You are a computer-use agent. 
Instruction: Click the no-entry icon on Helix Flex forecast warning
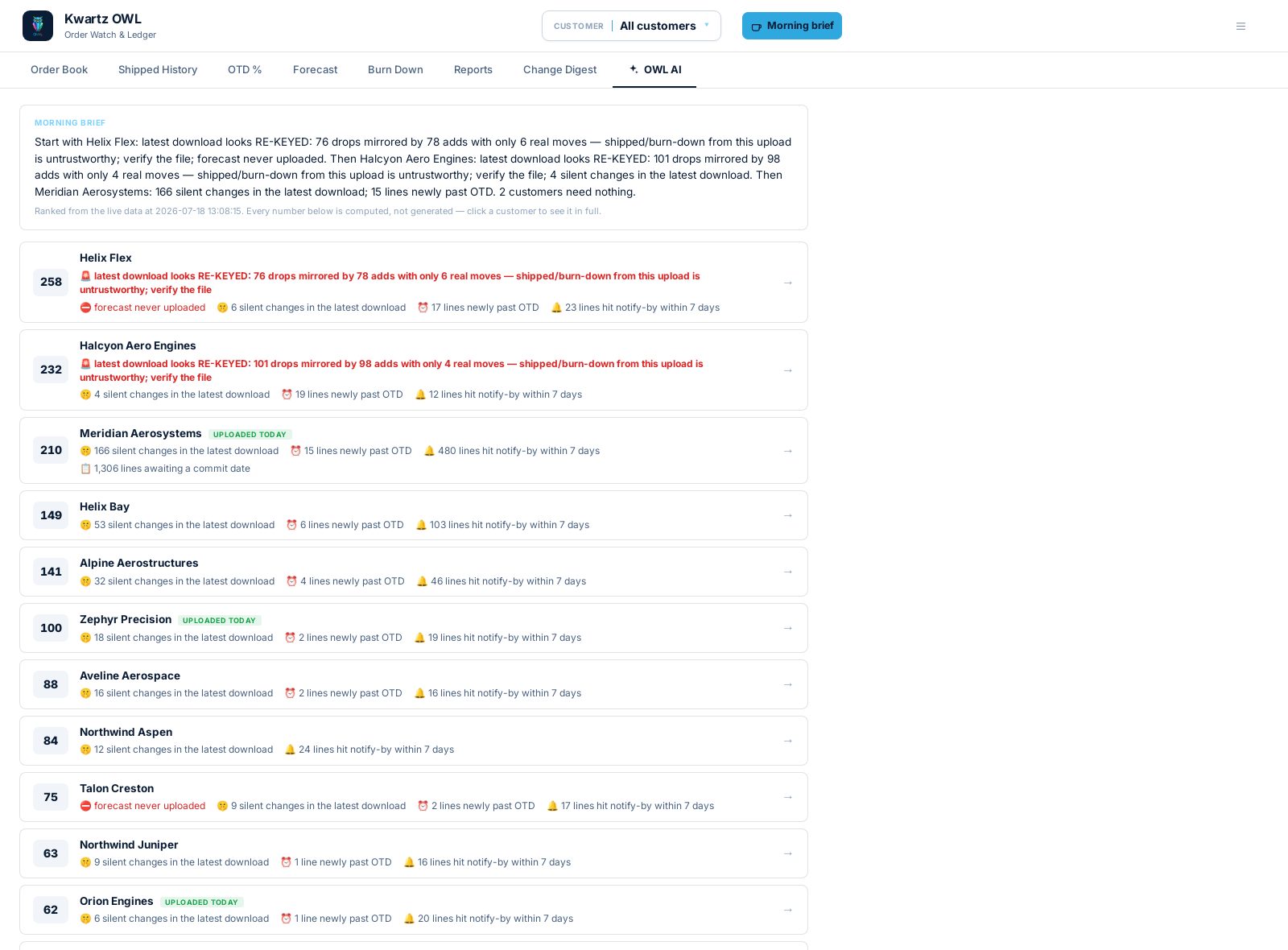85,308
